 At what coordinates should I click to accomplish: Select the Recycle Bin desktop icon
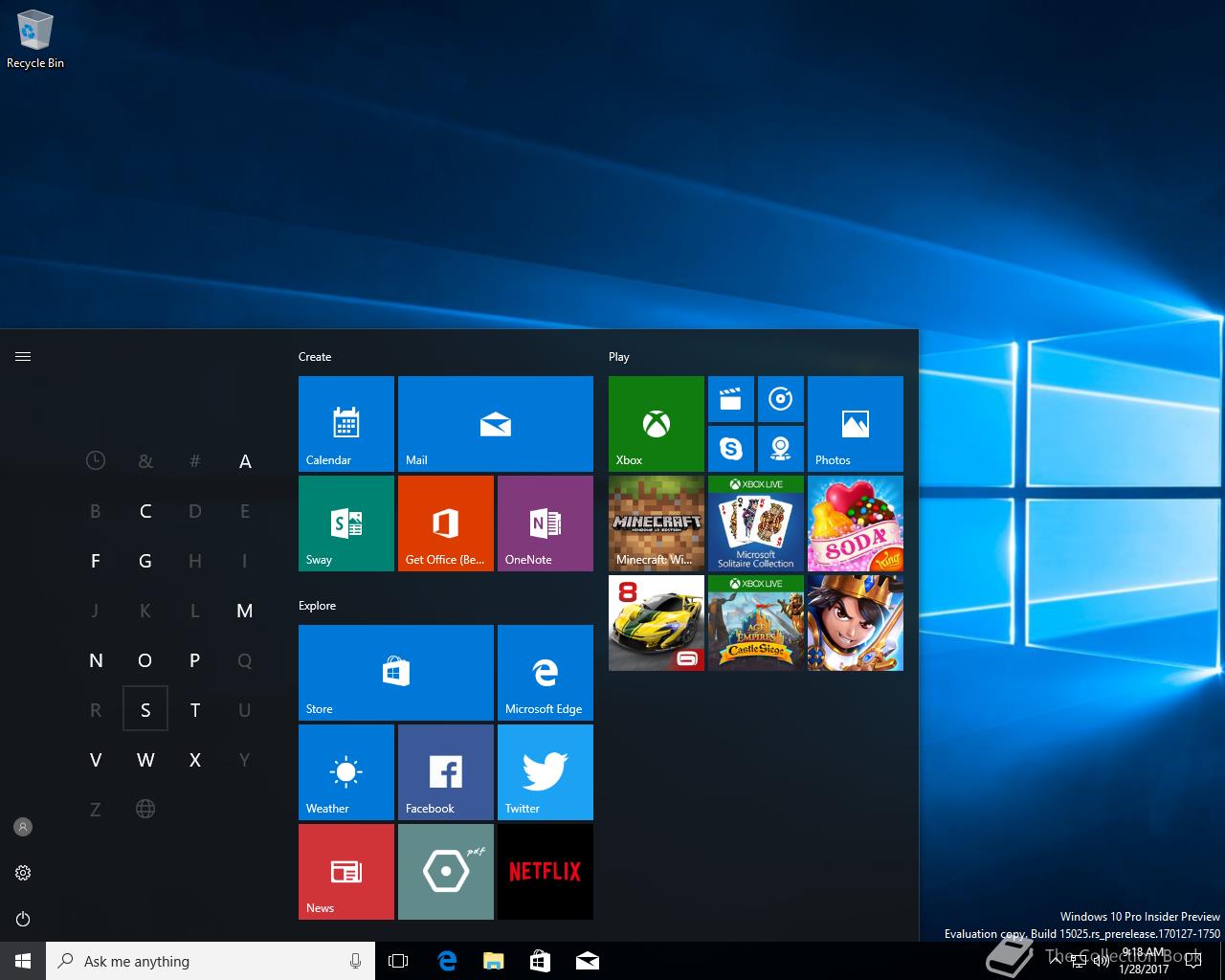35,40
